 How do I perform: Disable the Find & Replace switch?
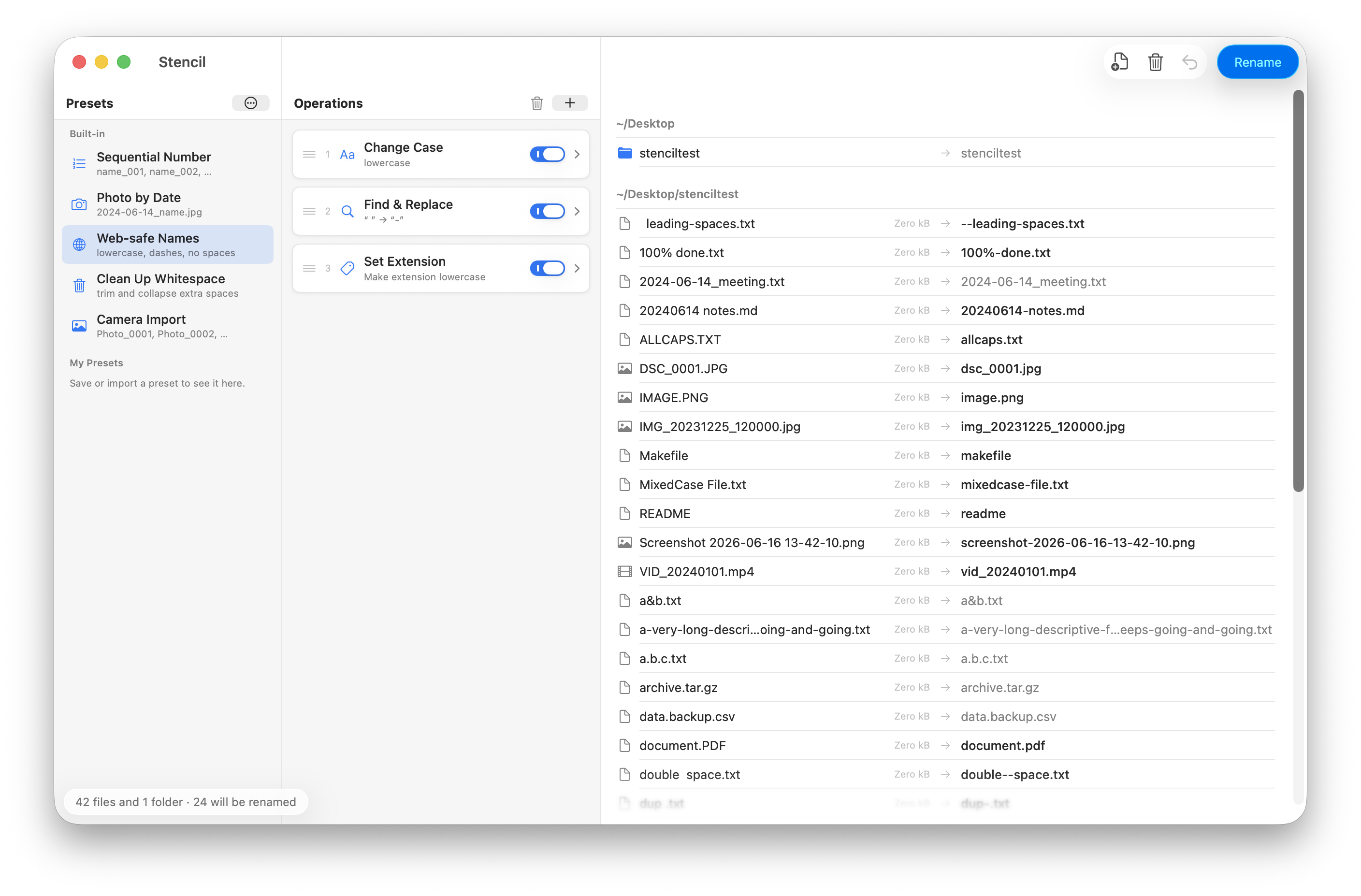pos(547,212)
